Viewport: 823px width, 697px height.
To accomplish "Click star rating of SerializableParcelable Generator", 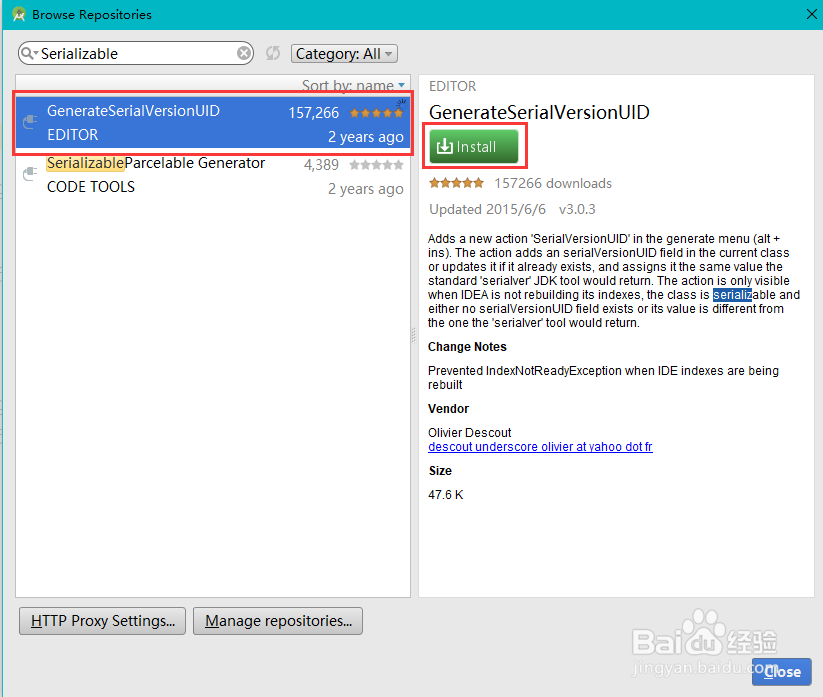I will click(377, 165).
